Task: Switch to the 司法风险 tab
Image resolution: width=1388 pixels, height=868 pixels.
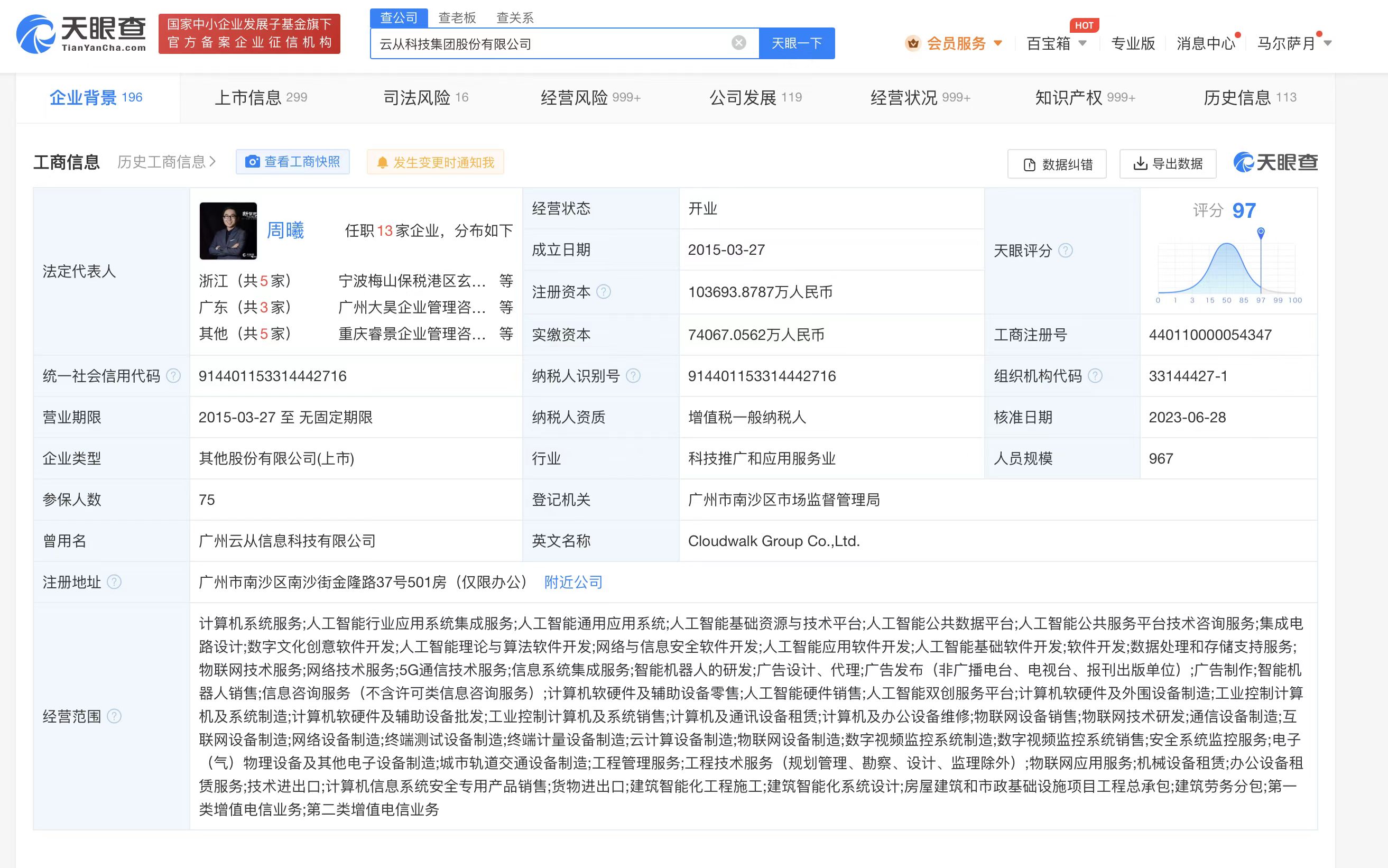Action: (x=425, y=98)
